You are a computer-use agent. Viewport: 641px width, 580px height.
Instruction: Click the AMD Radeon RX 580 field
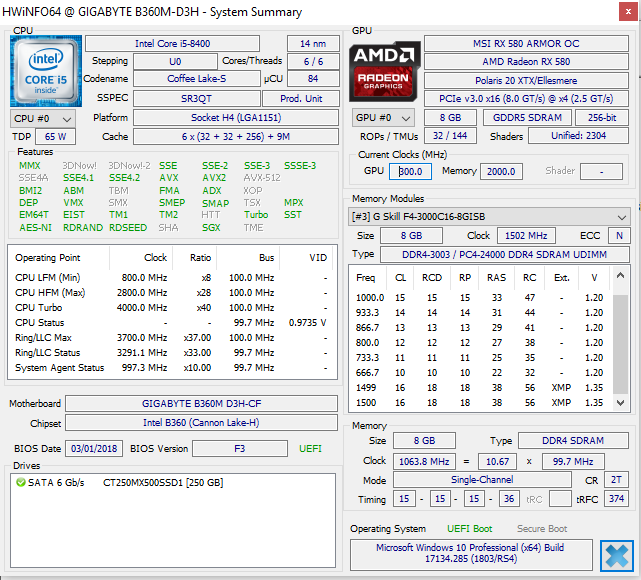[x=526, y=62]
